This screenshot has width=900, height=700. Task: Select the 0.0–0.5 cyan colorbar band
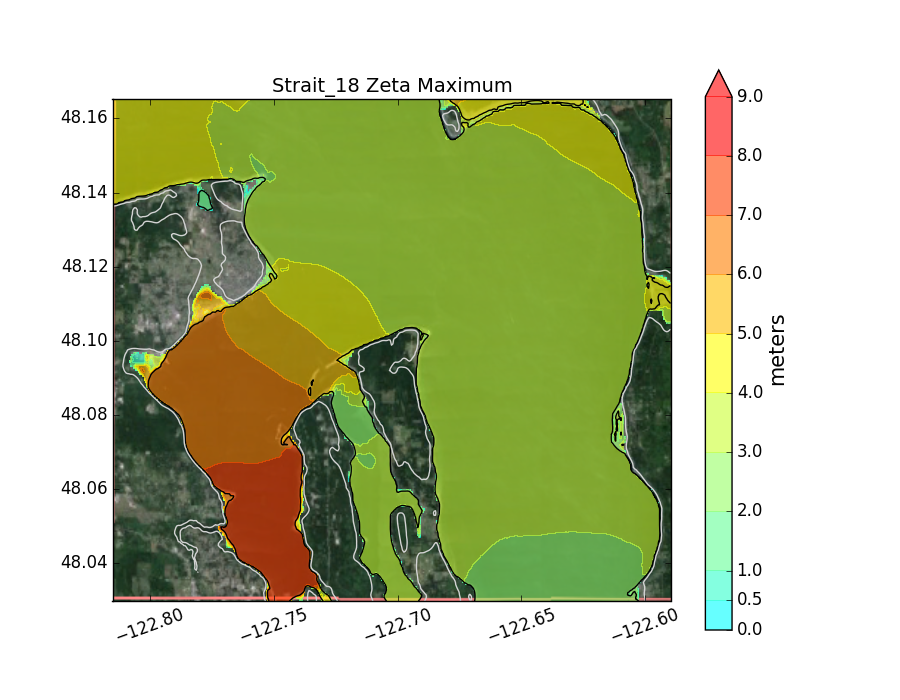719,615
